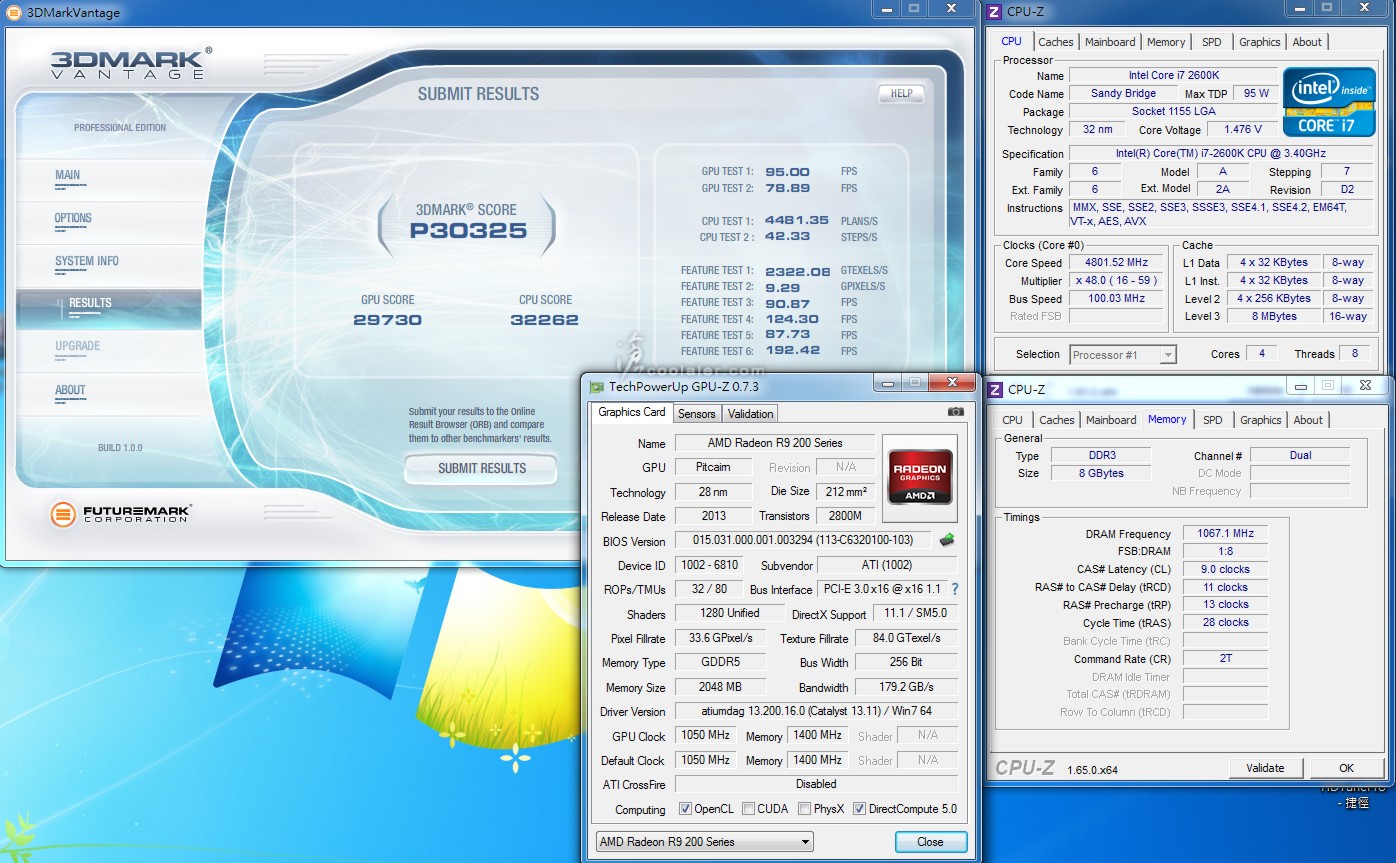Click the CPU score value 32262
The image size is (1396, 863).
coord(544,320)
